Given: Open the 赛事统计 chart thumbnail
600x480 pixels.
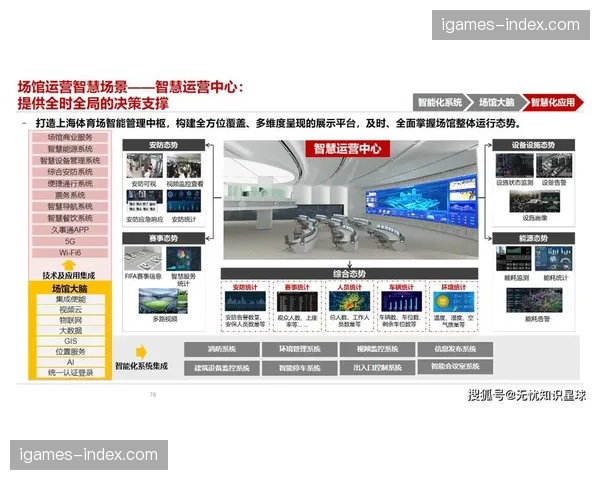Looking at the screenshot, I should coord(297,301).
